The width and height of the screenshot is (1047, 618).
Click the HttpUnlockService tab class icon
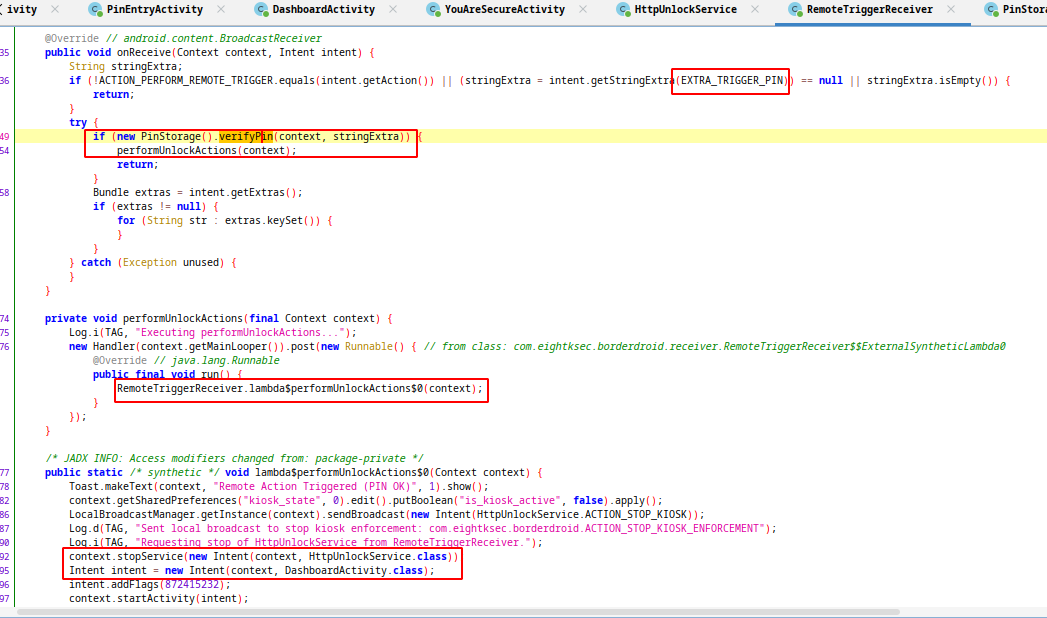(x=622, y=10)
